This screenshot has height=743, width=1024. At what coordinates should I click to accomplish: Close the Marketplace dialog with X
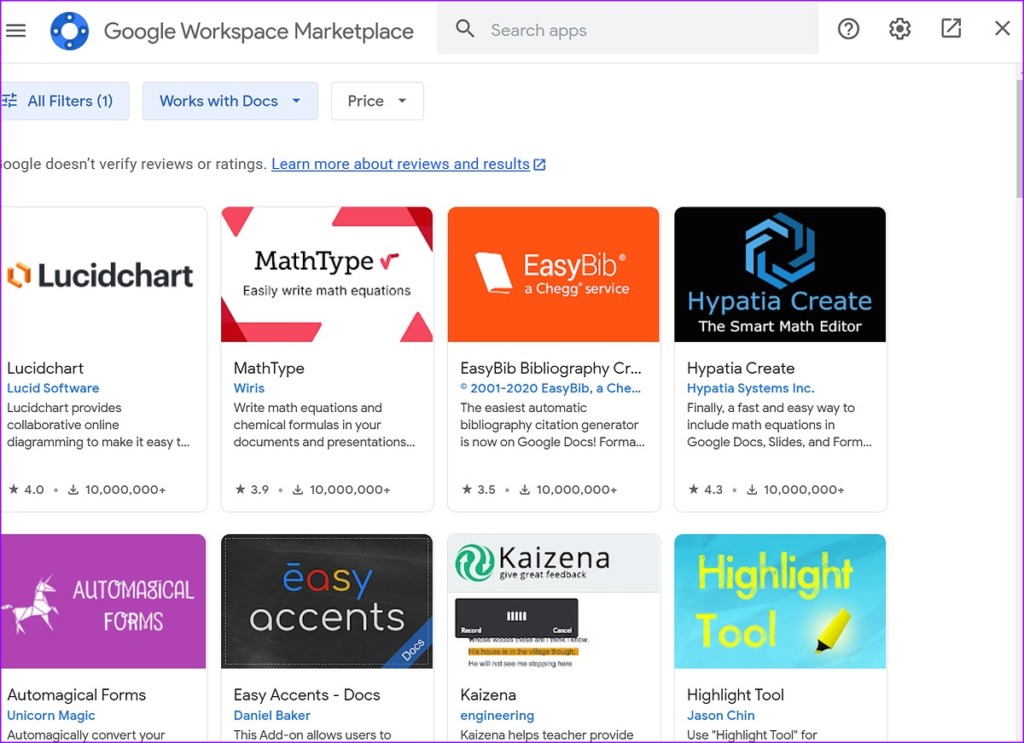point(1002,29)
